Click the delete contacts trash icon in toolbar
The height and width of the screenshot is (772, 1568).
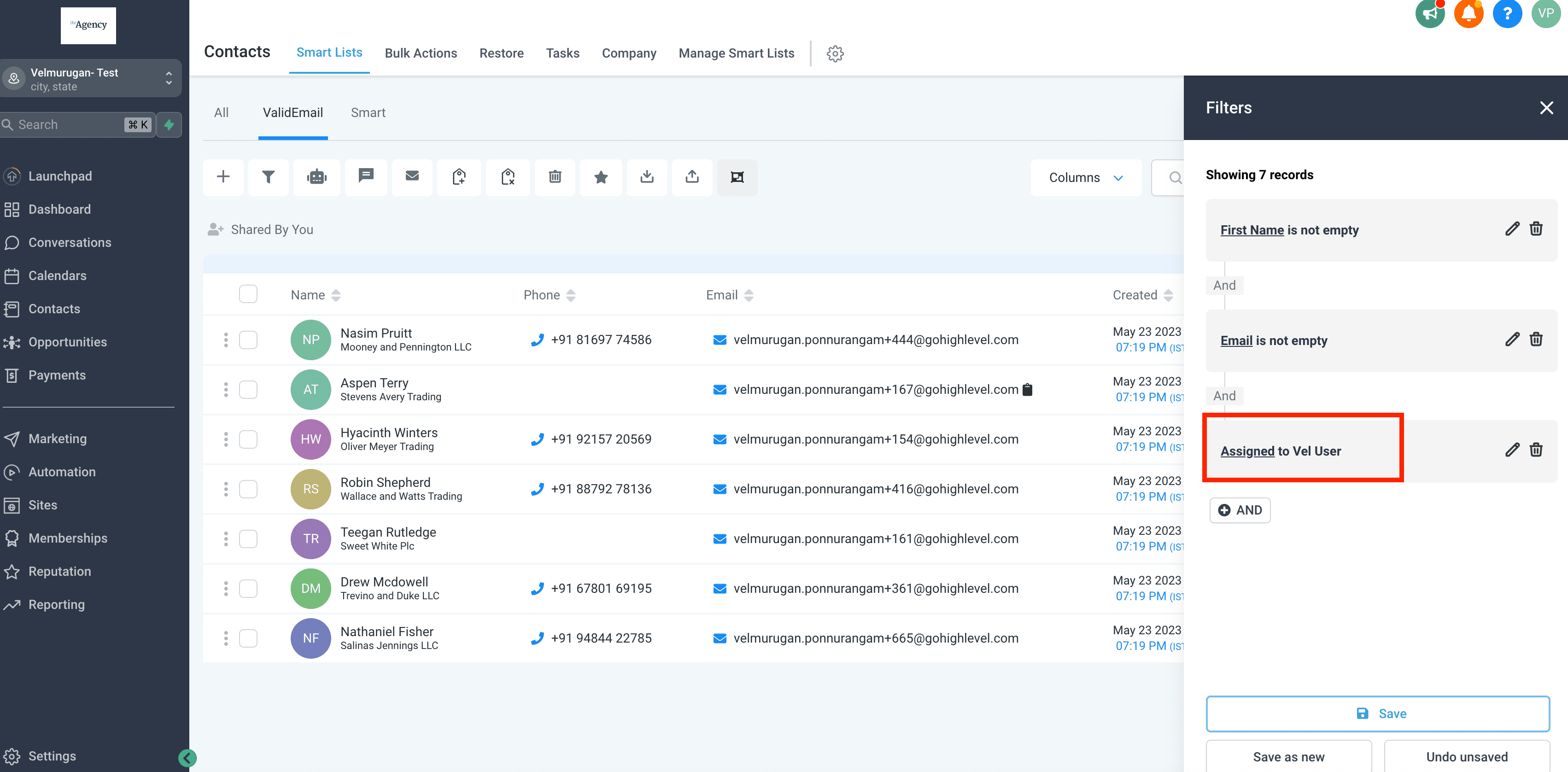(x=555, y=177)
